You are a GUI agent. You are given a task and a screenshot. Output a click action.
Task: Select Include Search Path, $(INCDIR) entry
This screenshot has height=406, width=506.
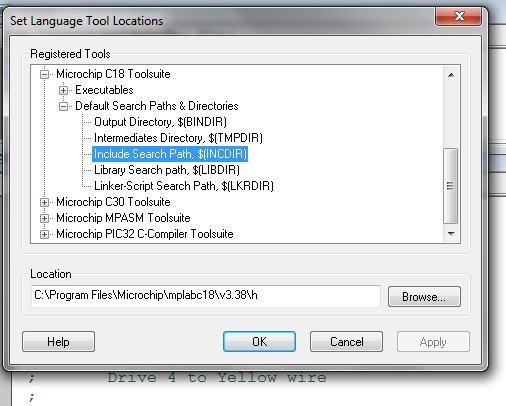coord(170,154)
